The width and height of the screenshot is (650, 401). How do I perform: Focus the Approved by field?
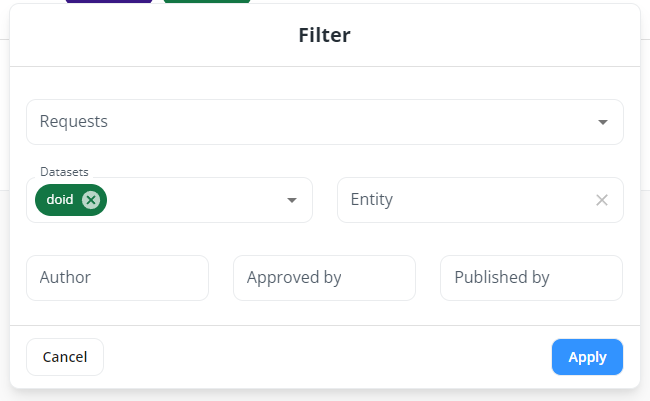pos(324,278)
